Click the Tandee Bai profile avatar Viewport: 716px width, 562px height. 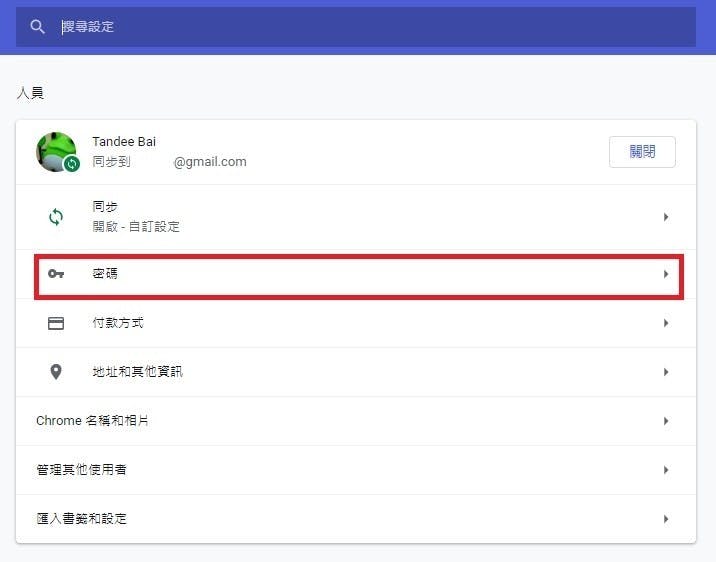coord(56,151)
